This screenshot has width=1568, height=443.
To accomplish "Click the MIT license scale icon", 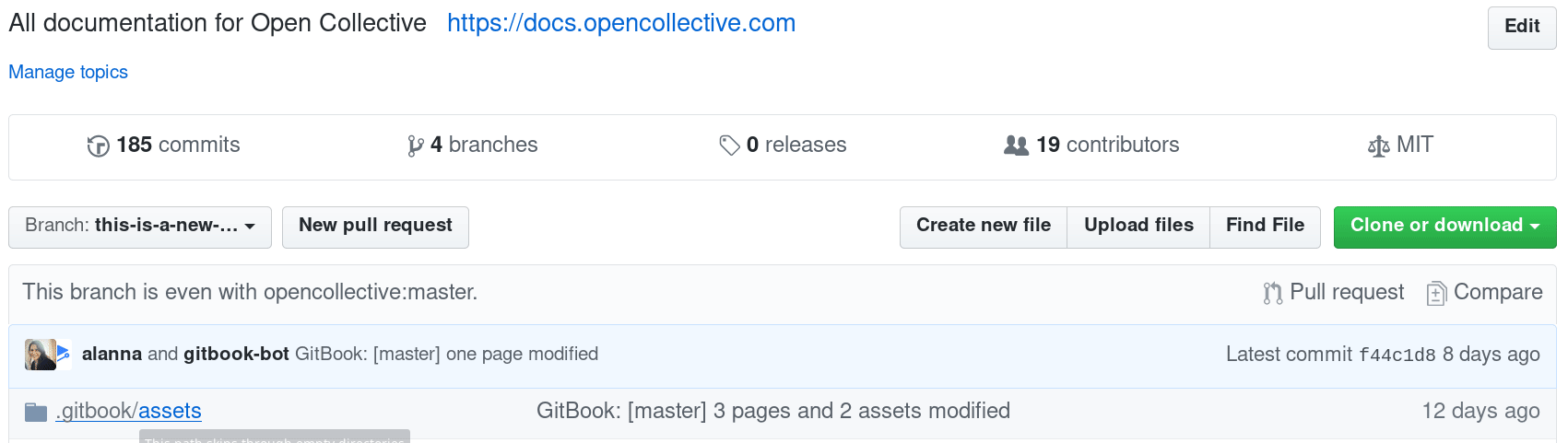I will coord(1378,146).
